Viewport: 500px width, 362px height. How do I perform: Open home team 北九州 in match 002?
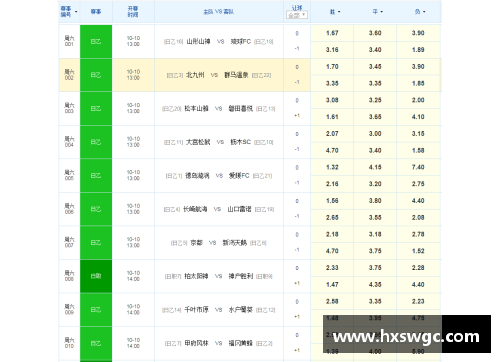click(x=195, y=75)
